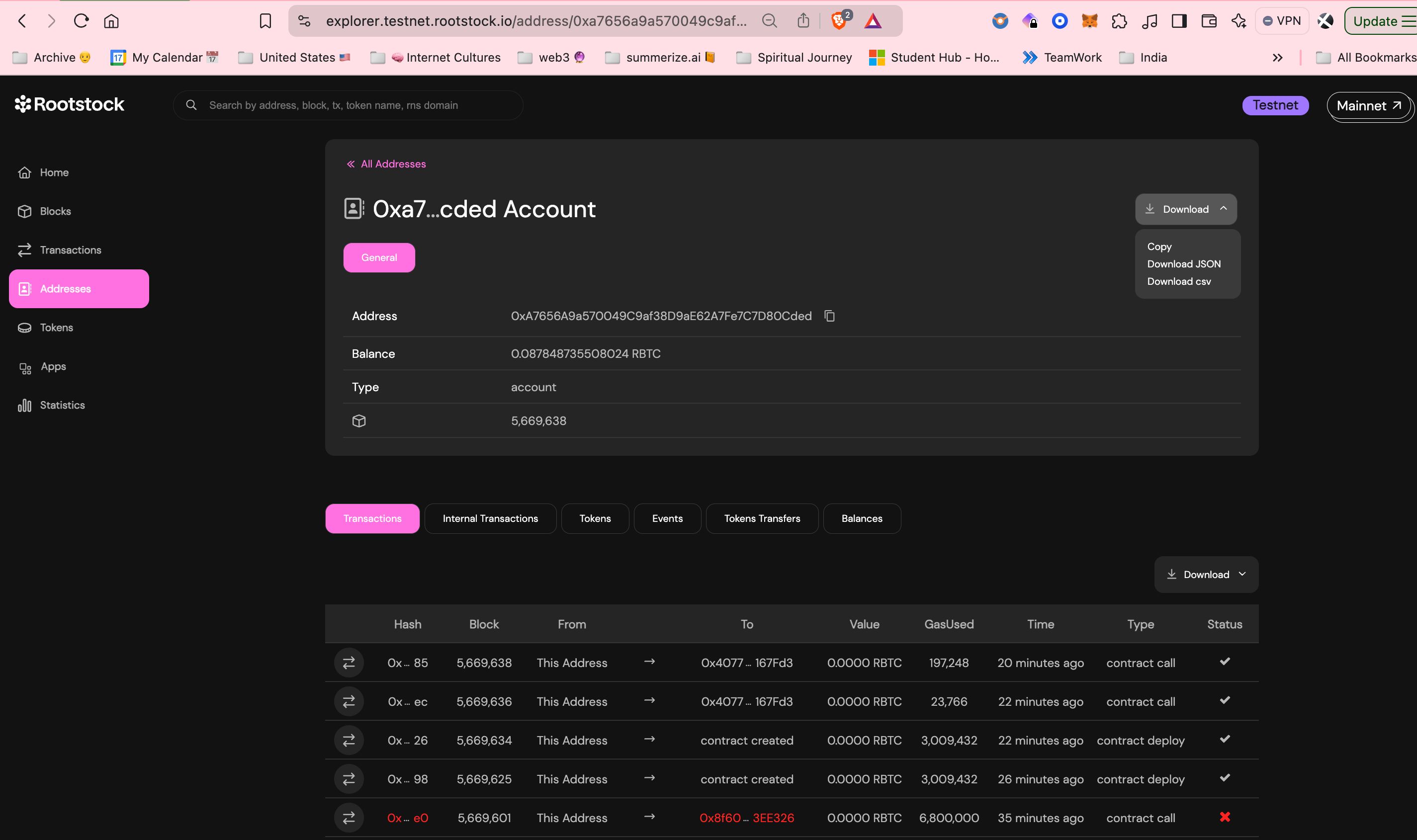Select Download JSON option
The image size is (1417, 840).
point(1184,264)
